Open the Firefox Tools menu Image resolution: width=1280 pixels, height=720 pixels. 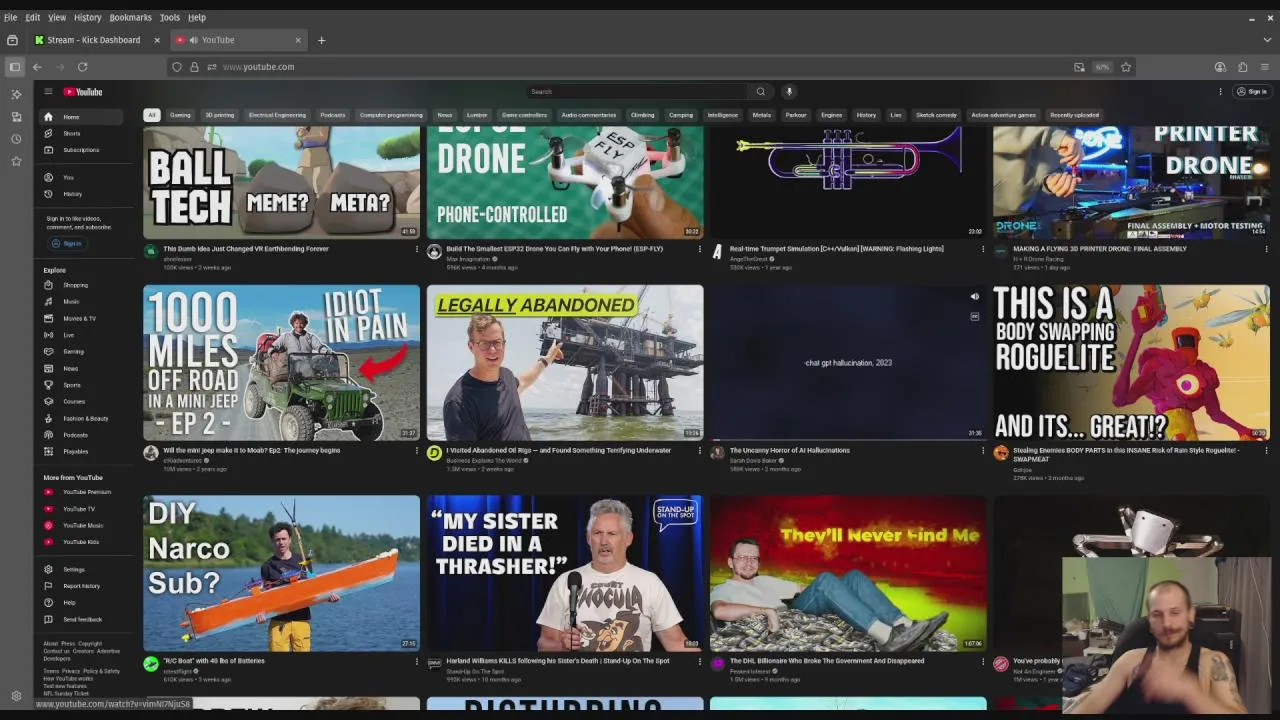click(x=170, y=17)
